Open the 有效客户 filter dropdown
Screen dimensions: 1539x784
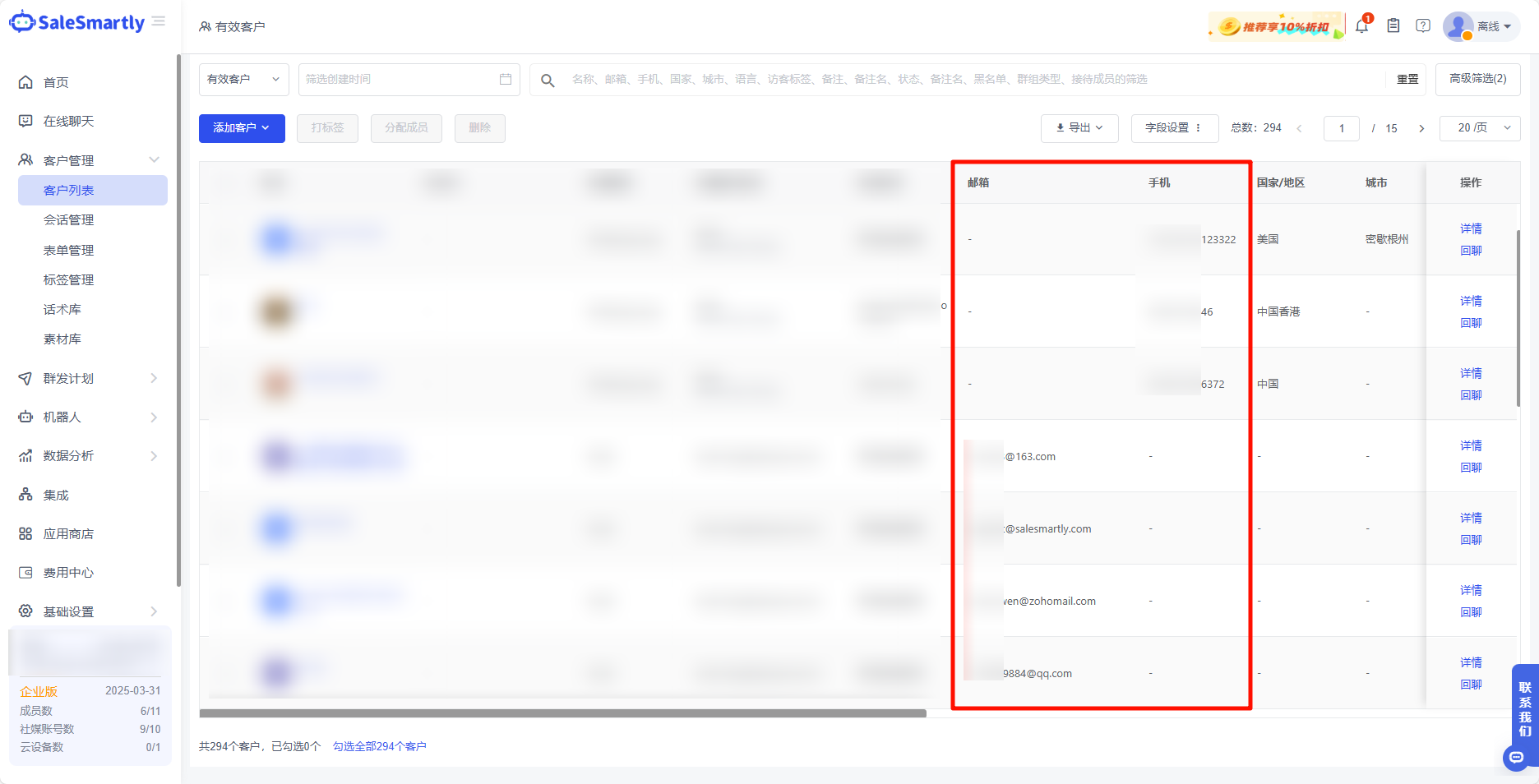click(243, 79)
